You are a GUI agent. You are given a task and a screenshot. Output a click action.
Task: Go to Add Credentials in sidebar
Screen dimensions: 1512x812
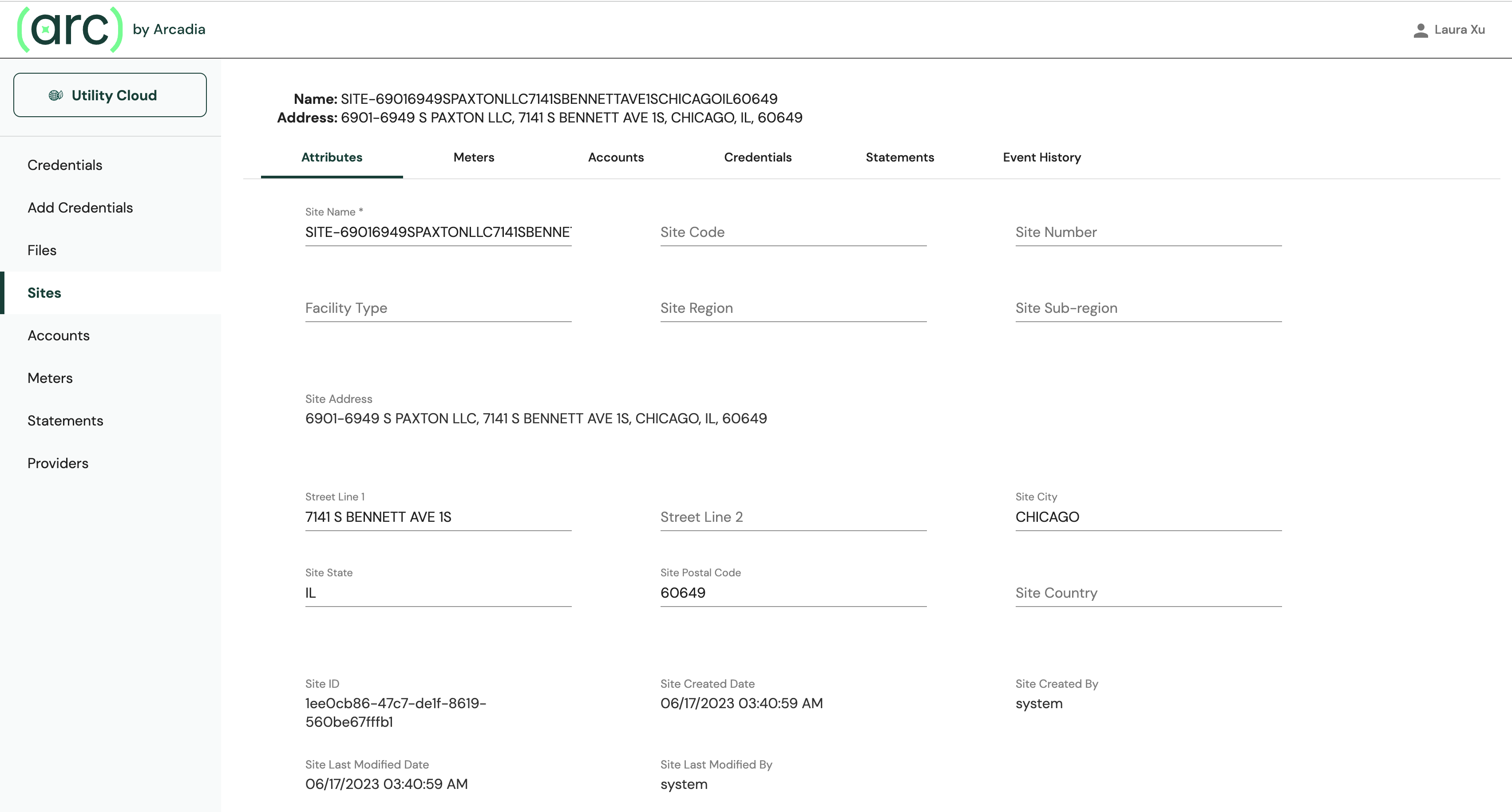click(80, 208)
